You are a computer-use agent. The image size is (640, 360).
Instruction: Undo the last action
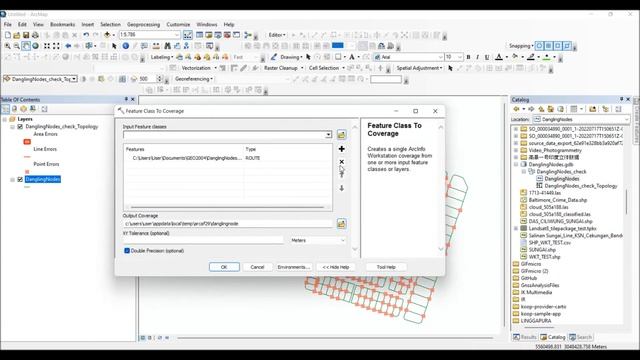(86, 35)
